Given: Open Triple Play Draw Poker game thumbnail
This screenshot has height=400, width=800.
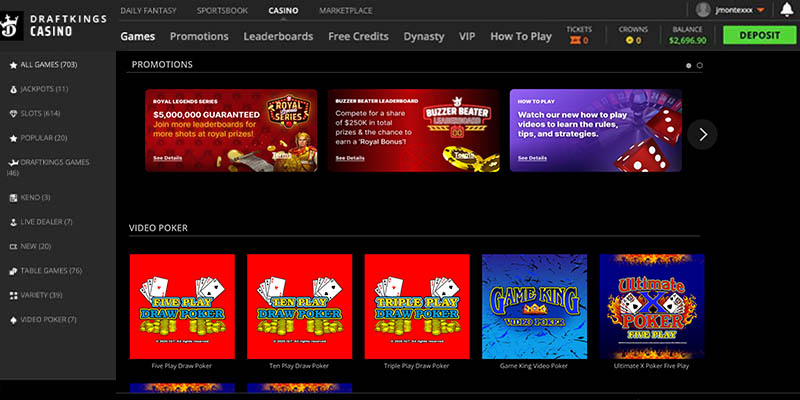Looking at the screenshot, I should [417, 307].
